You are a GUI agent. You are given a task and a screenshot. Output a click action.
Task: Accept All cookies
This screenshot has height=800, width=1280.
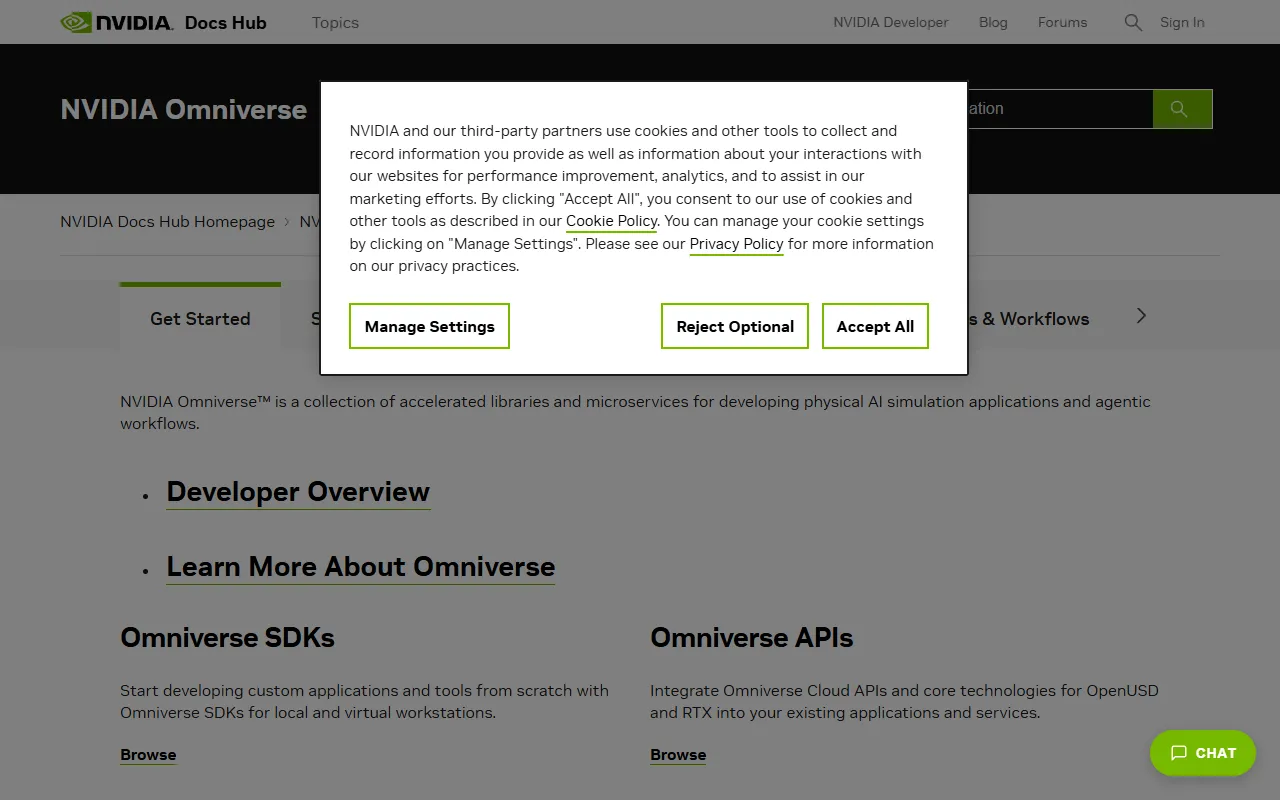[875, 326]
